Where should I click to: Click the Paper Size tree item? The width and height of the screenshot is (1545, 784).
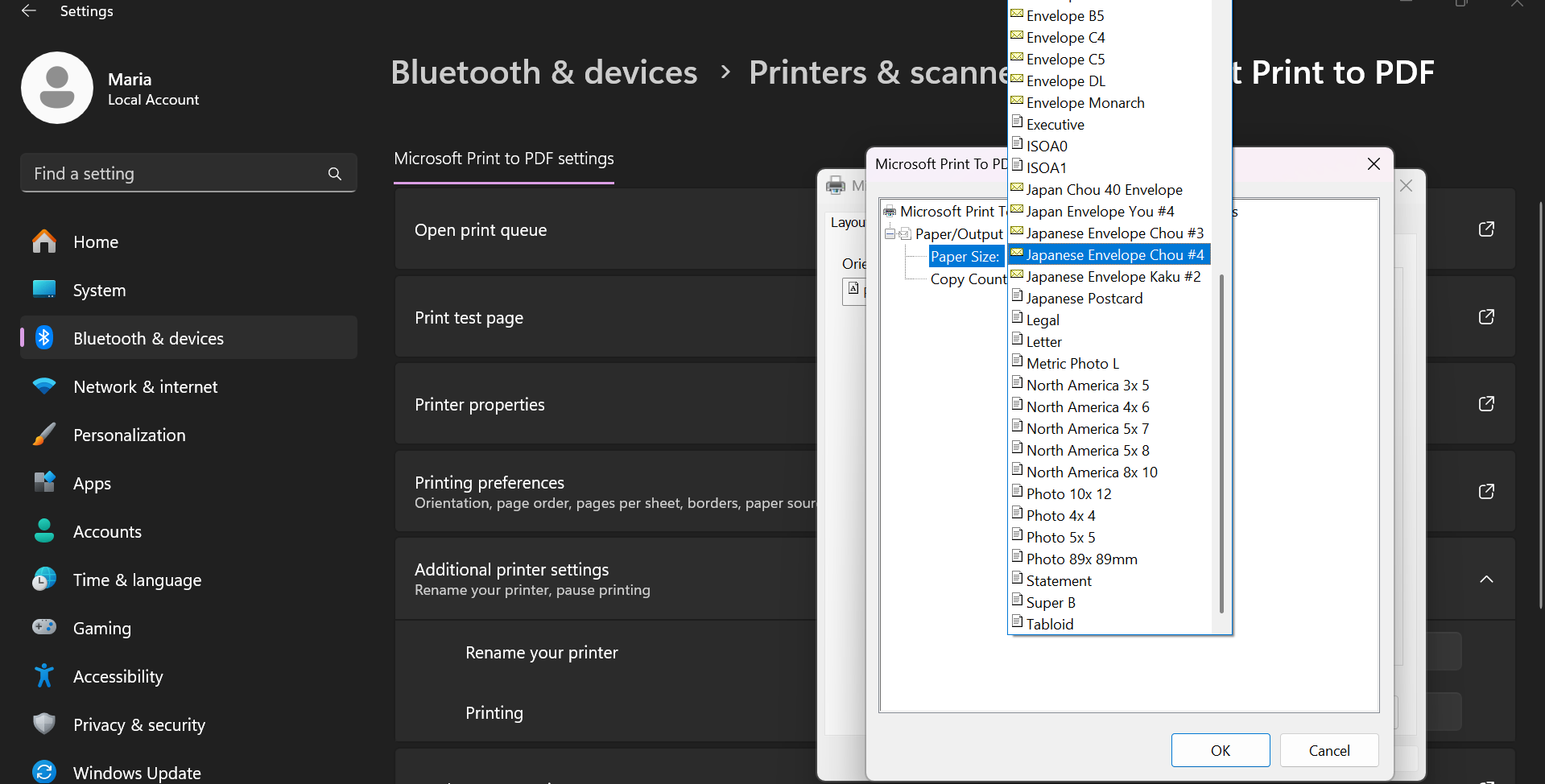tap(965, 256)
